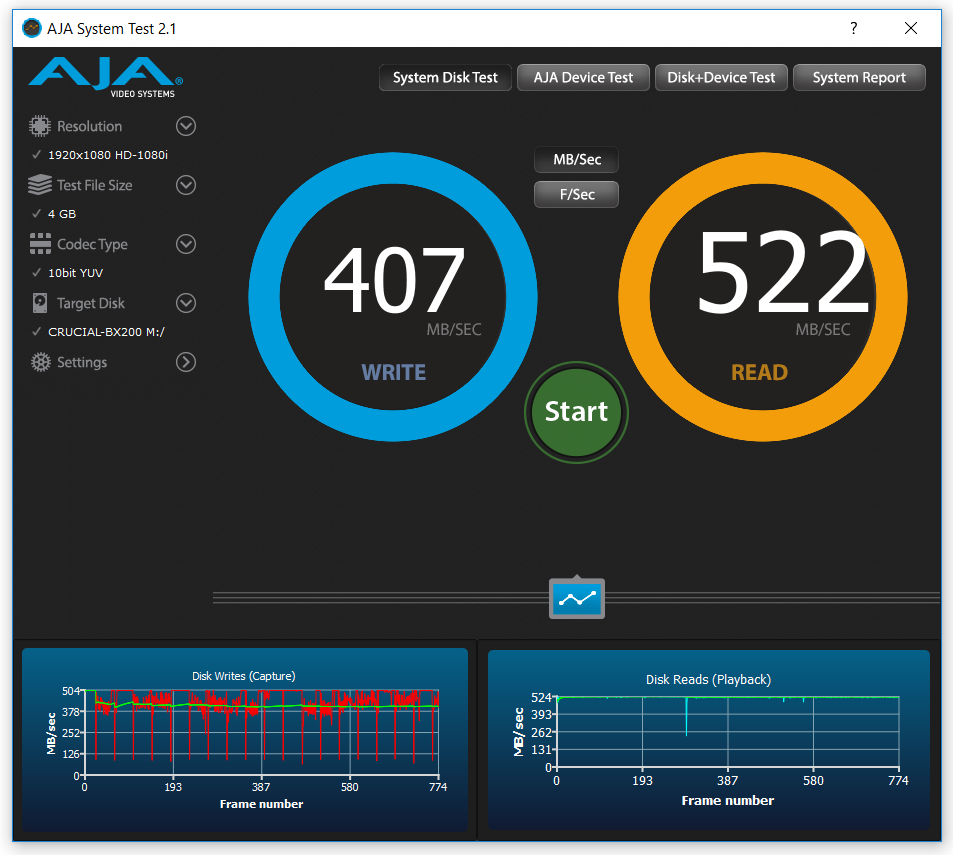The image size is (953, 855).
Task: Click the 522 read speed value
Action: tap(783, 272)
